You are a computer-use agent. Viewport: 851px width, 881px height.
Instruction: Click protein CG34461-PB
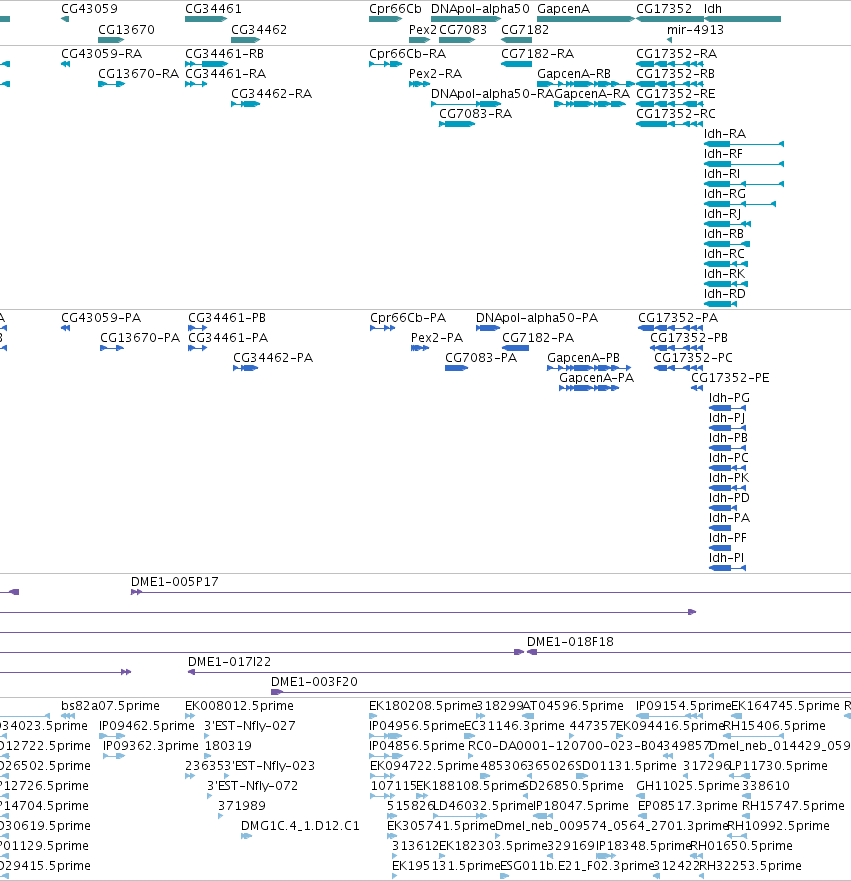point(226,318)
